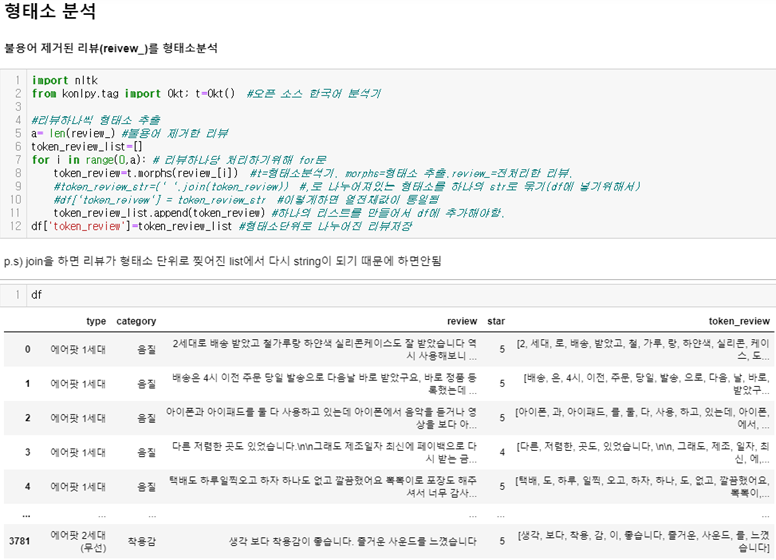
Task: Click the '음질' category cell in row 3
Action: click(146, 452)
